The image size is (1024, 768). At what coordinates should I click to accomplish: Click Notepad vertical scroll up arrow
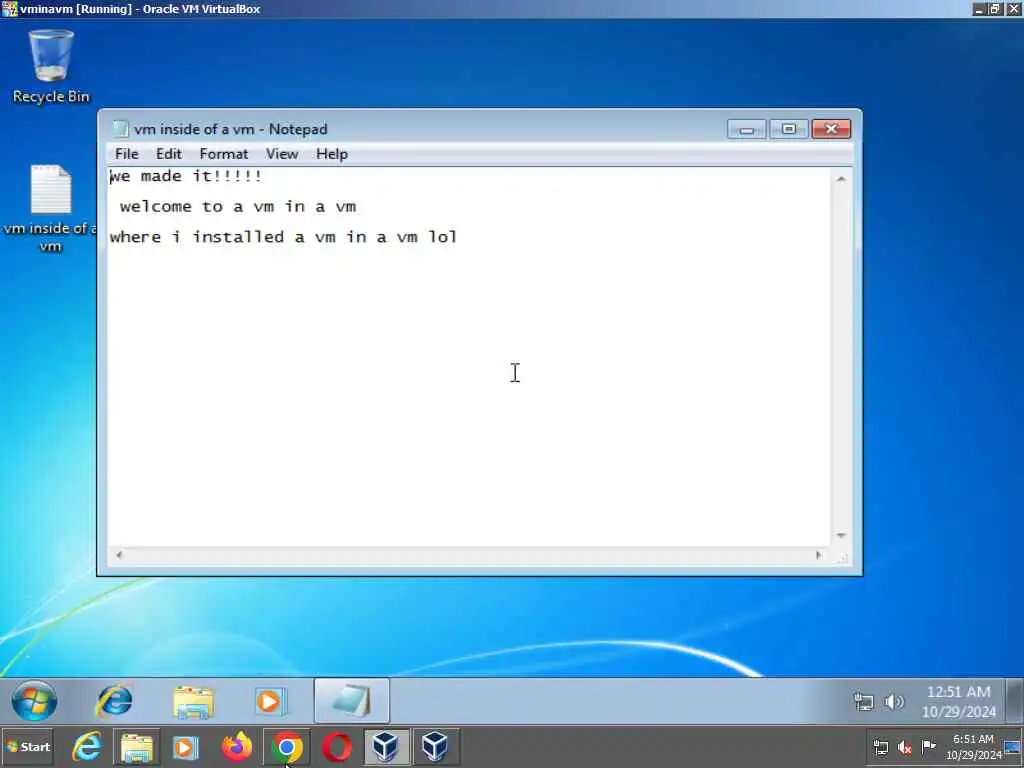tap(841, 179)
